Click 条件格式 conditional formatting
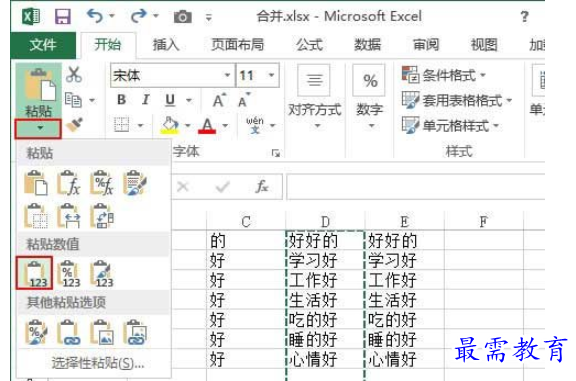Screen dimensions: 576x381 (444, 75)
